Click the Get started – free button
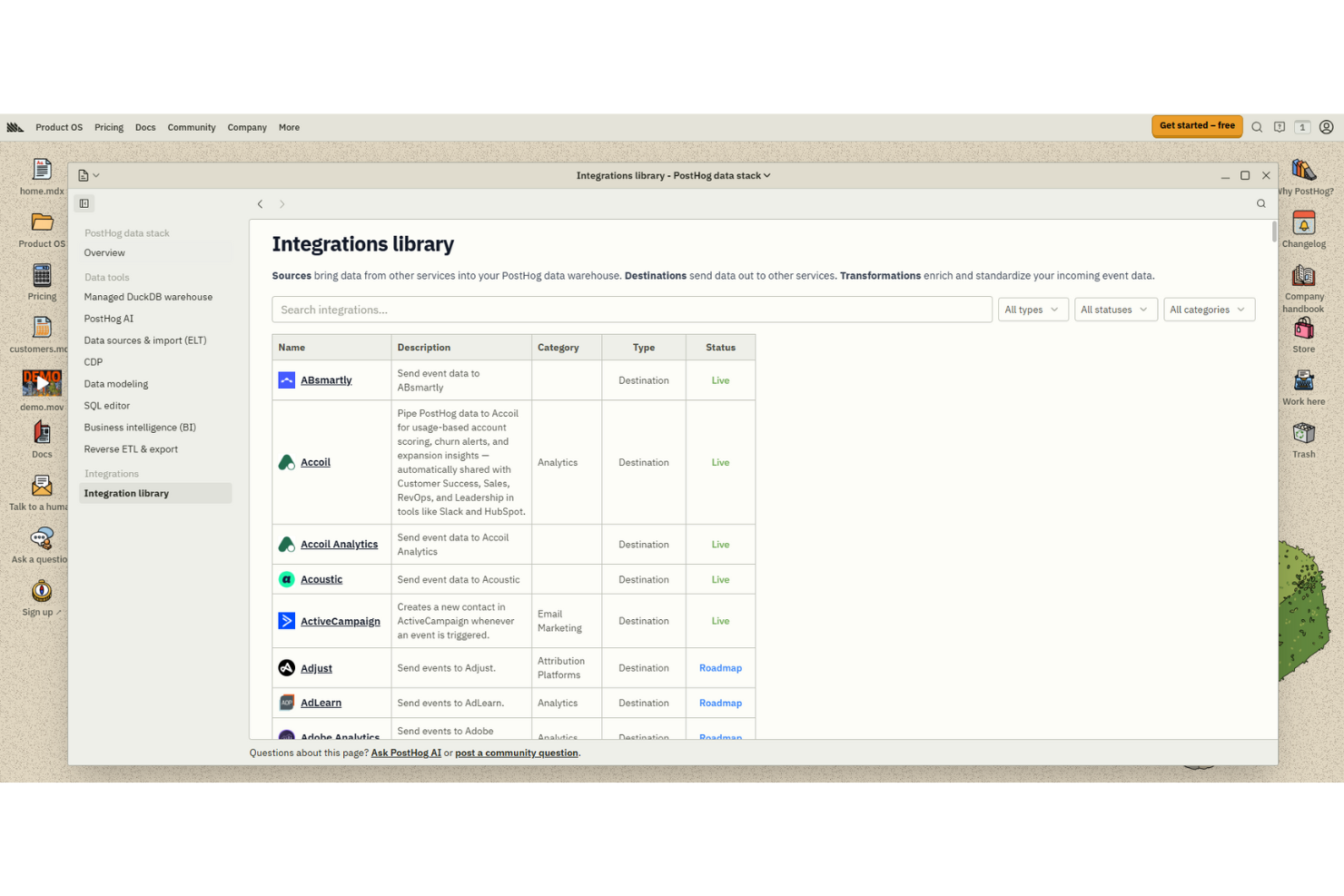Image resolution: width=1344 pixels, height=896 pixels. 1197,125
